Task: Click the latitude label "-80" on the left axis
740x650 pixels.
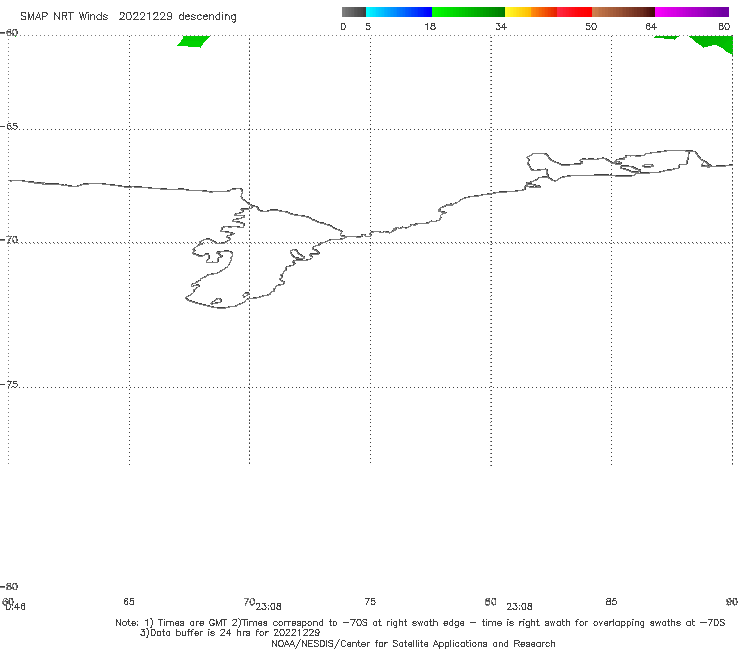Action: coord(9,586)
